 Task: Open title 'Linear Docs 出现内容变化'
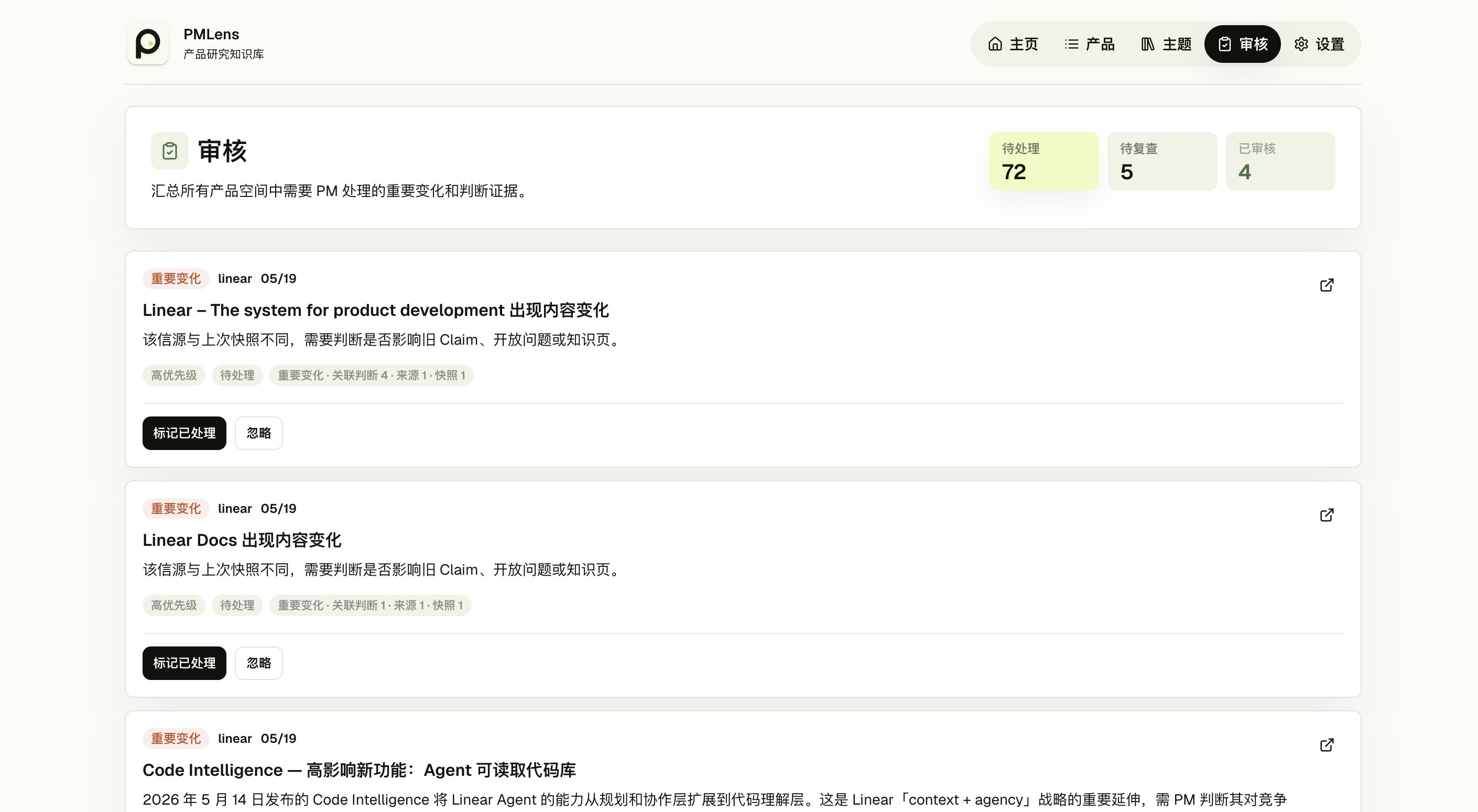(242, 540)
